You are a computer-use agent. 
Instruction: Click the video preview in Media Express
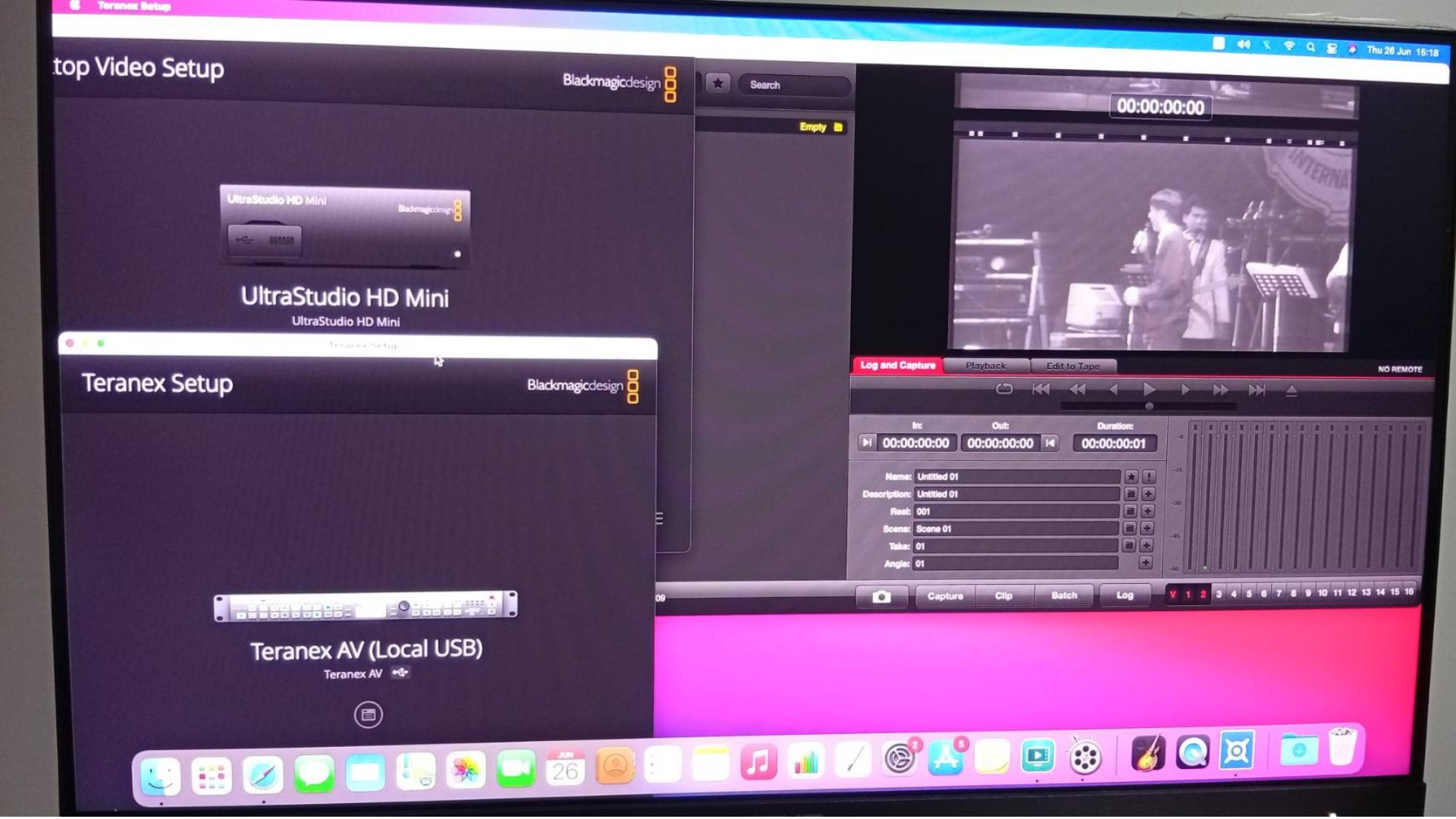(x=1151, y=245)
